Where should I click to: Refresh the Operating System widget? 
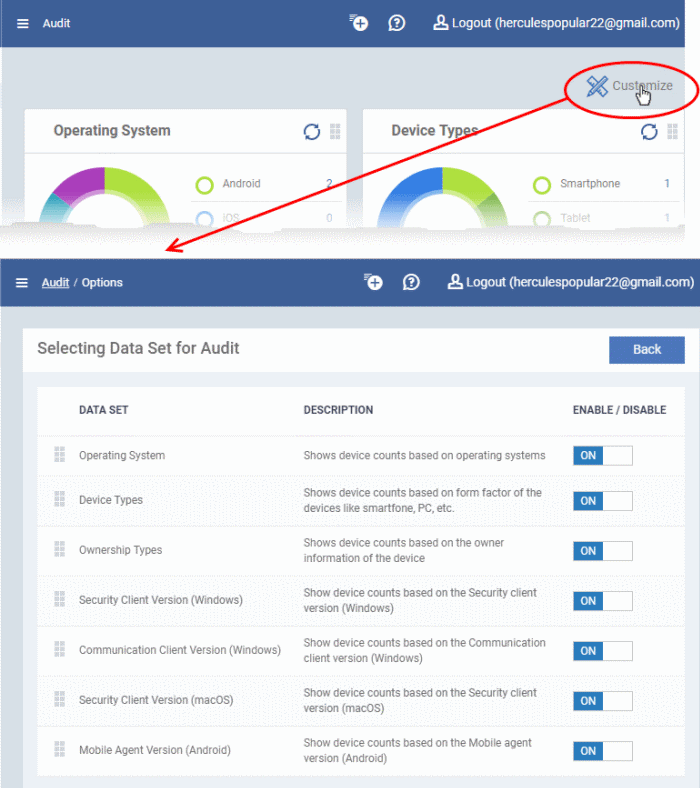[312, 132]
